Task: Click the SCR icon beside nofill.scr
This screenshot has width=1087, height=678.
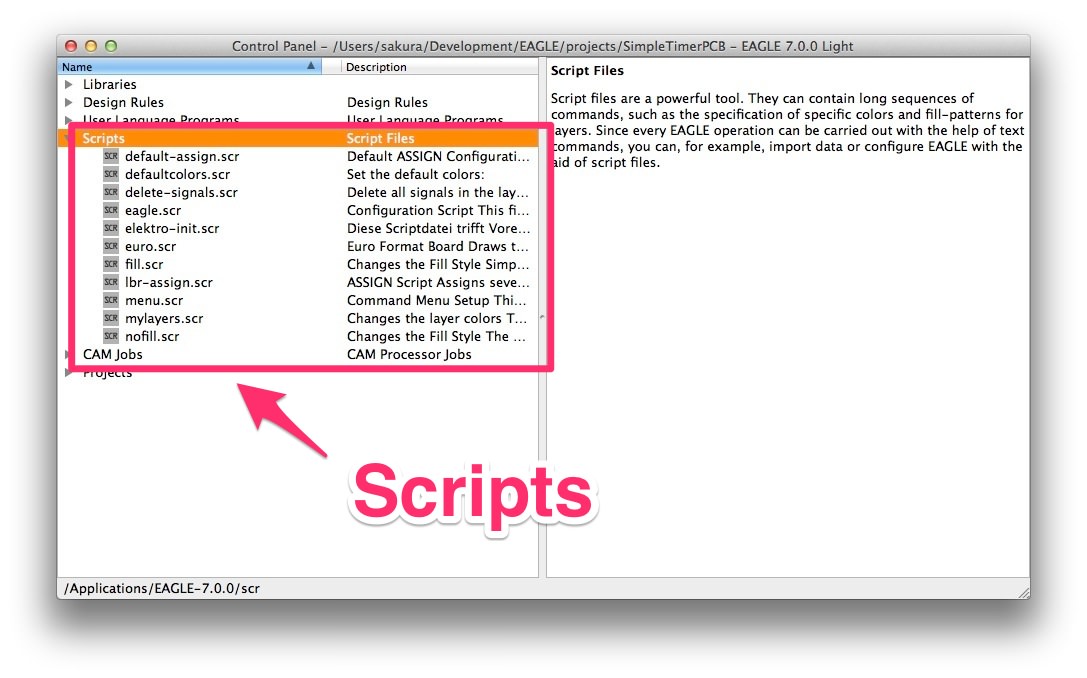Action: coord(111,336)
